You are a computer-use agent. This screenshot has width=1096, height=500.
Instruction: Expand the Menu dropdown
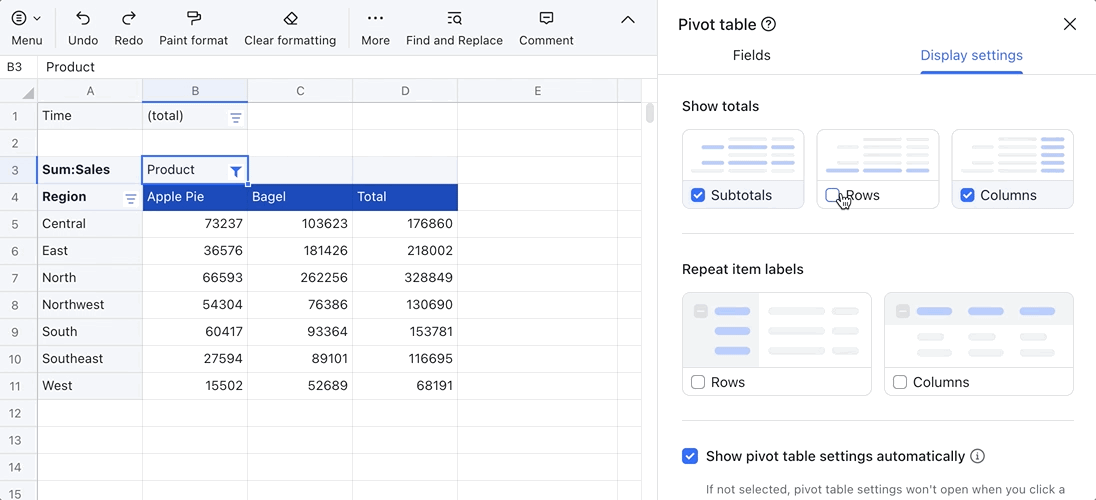point(27,19)
